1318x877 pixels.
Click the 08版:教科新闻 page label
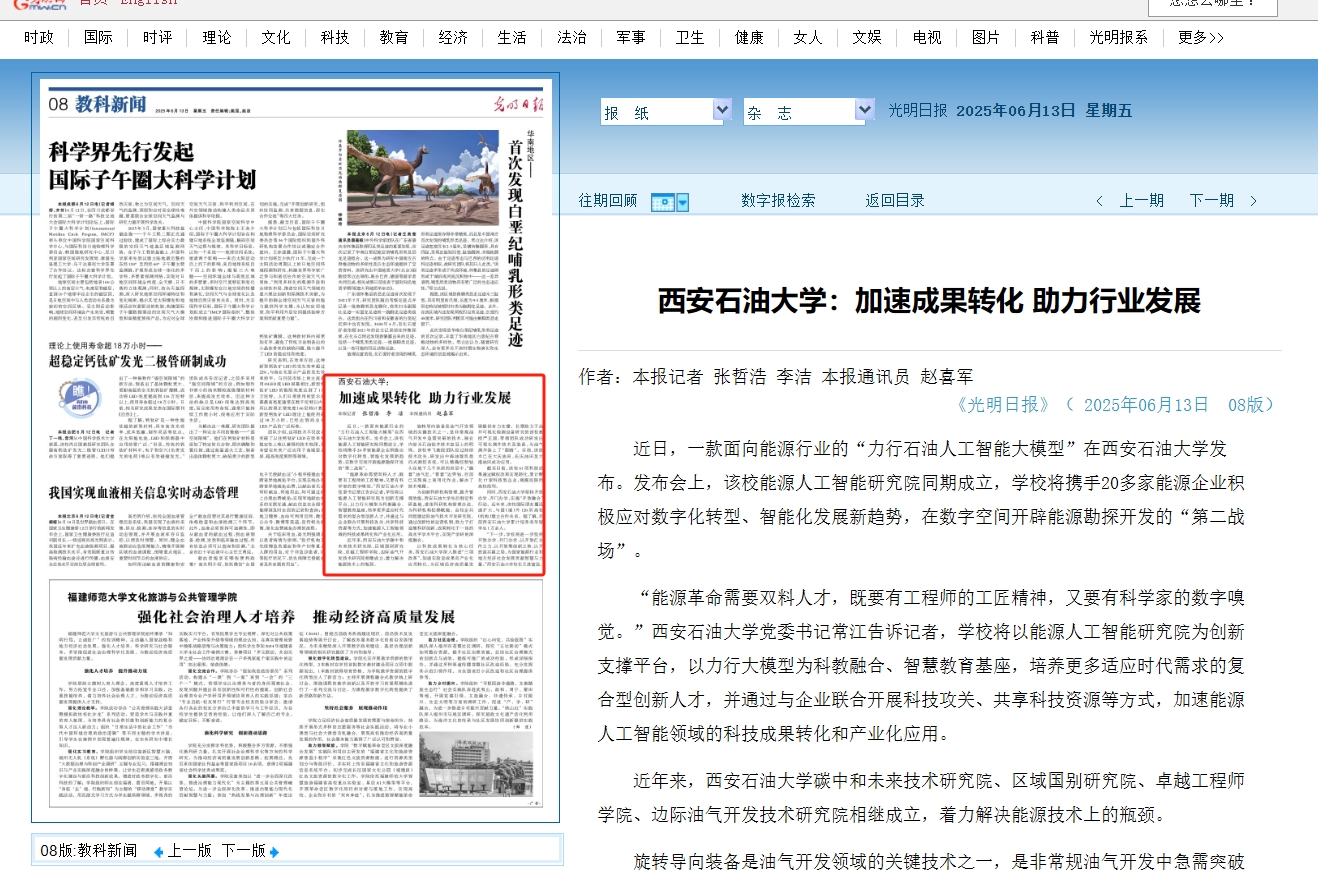(x=89, y=851)
